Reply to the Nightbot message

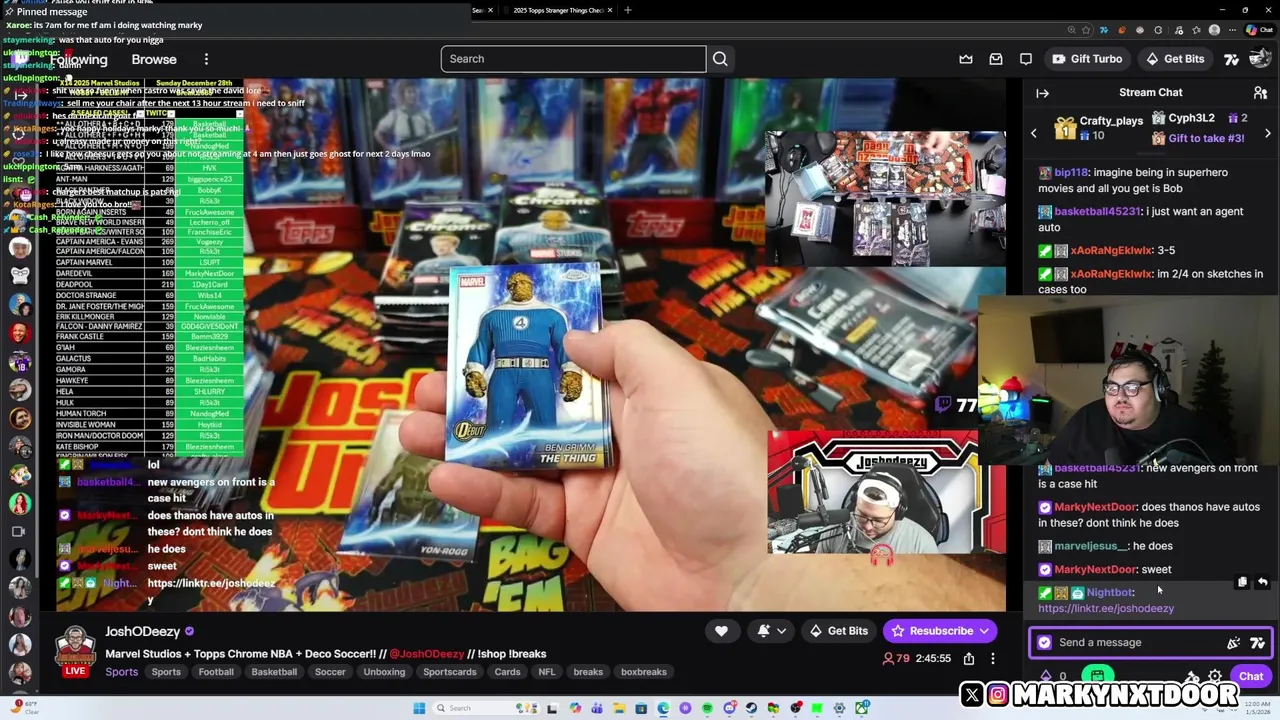1262,582
